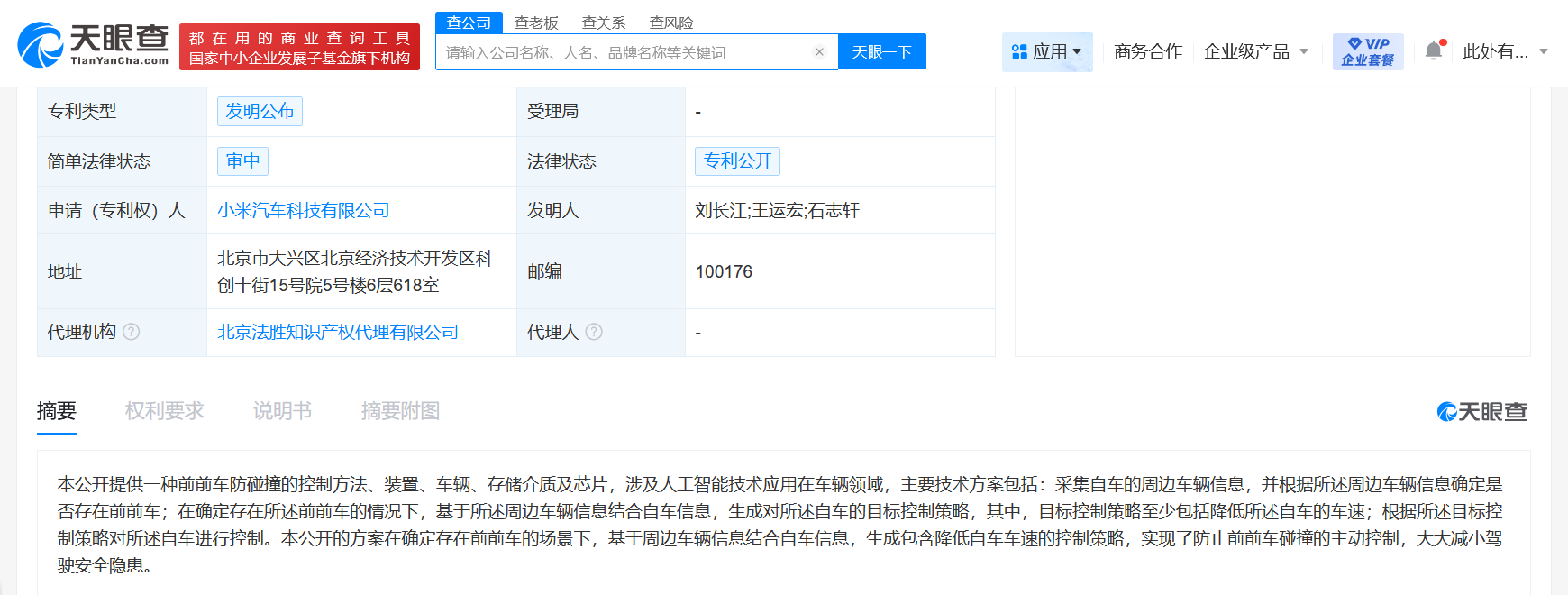The height and width of the screenshot is (595, 1568).
Task: Open the TianYanCha logo homepage
Action: (93, 45)
